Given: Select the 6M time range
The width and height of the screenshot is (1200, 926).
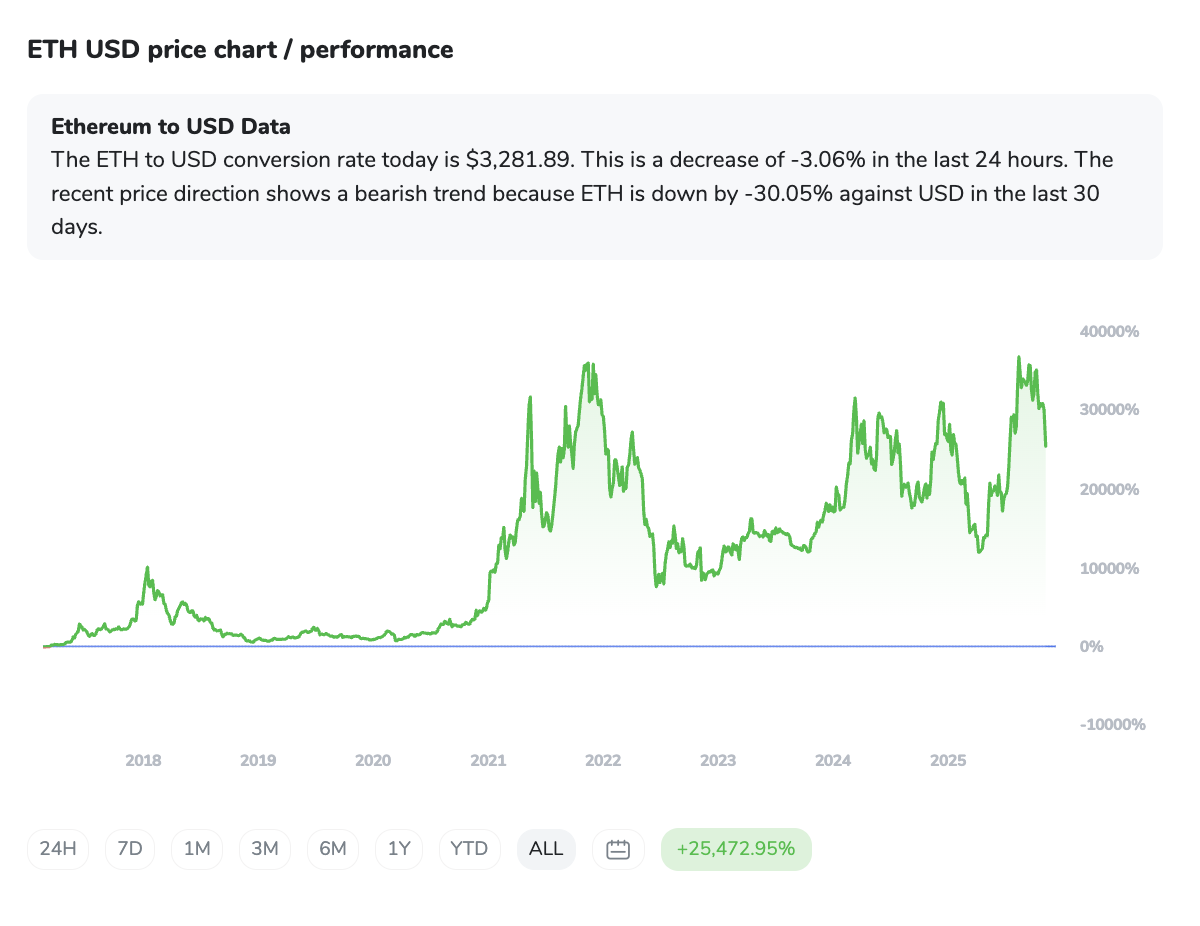Looking at the screenshot, I should point(333,849).
